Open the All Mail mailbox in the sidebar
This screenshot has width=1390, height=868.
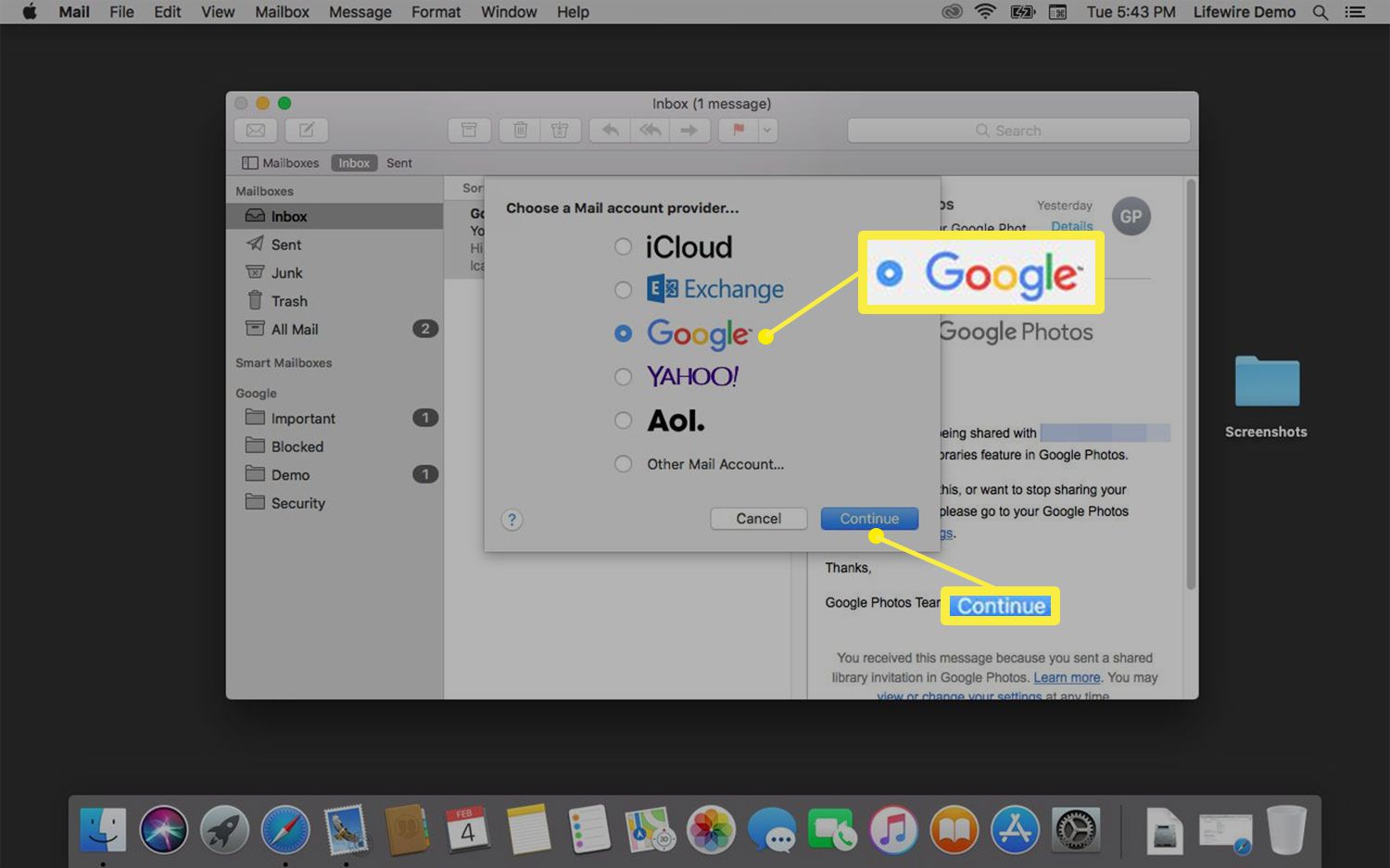tap(335, 329)
